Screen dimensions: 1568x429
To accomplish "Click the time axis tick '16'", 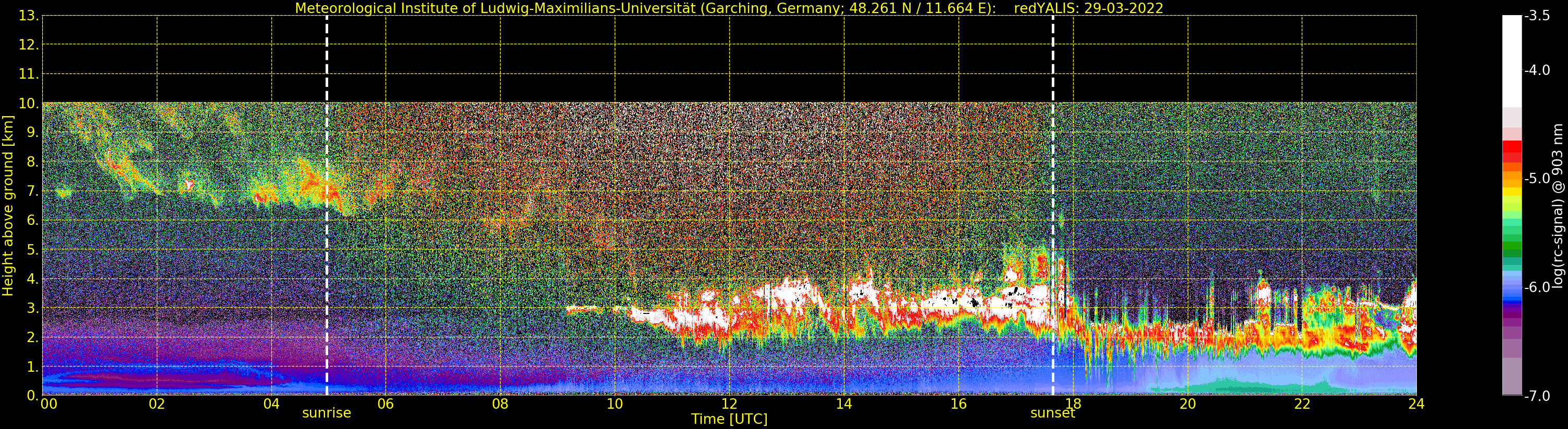I will [x=959, y=404].
